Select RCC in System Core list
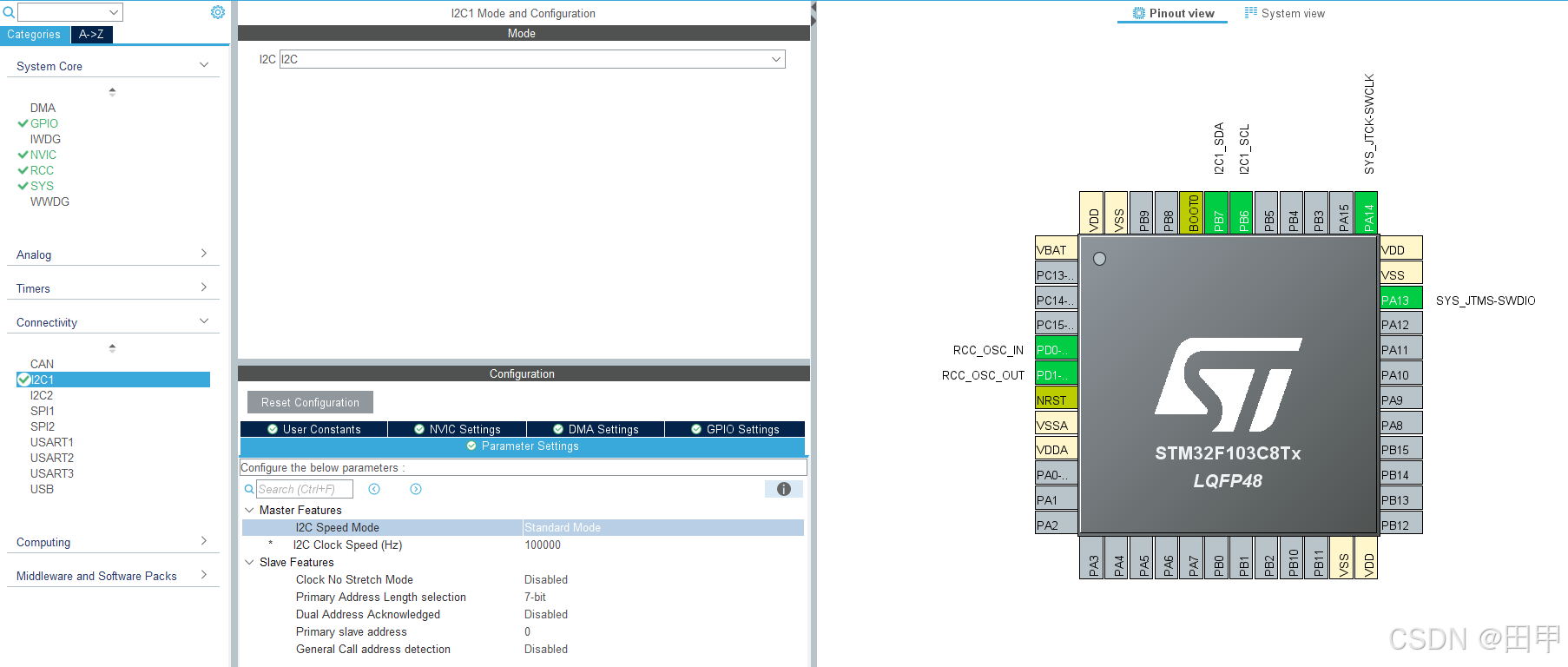The image size is (1568, 667). point(42,170)
